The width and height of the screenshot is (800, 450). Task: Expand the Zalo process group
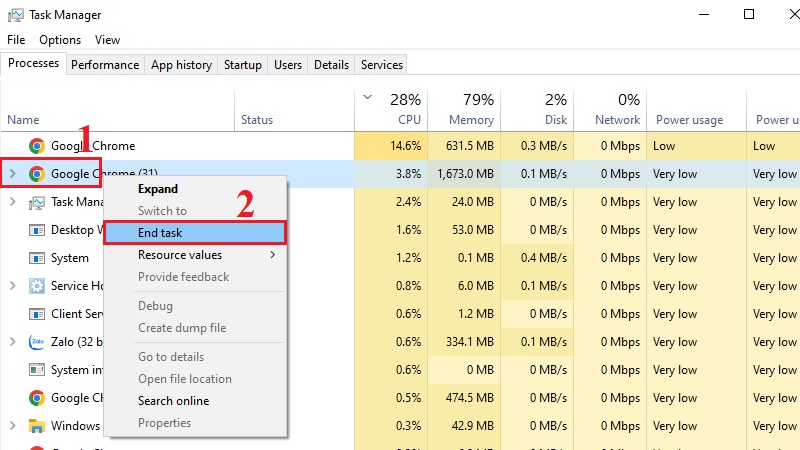[13, 342]
